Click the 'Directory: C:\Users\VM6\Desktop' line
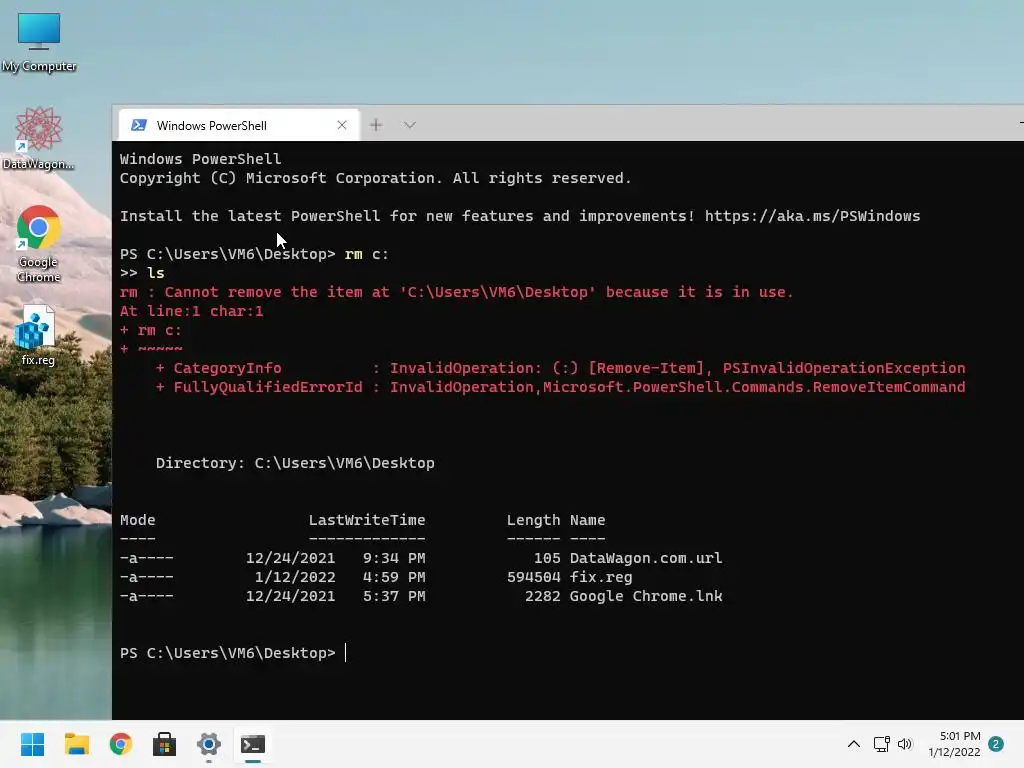 point(295,463)
